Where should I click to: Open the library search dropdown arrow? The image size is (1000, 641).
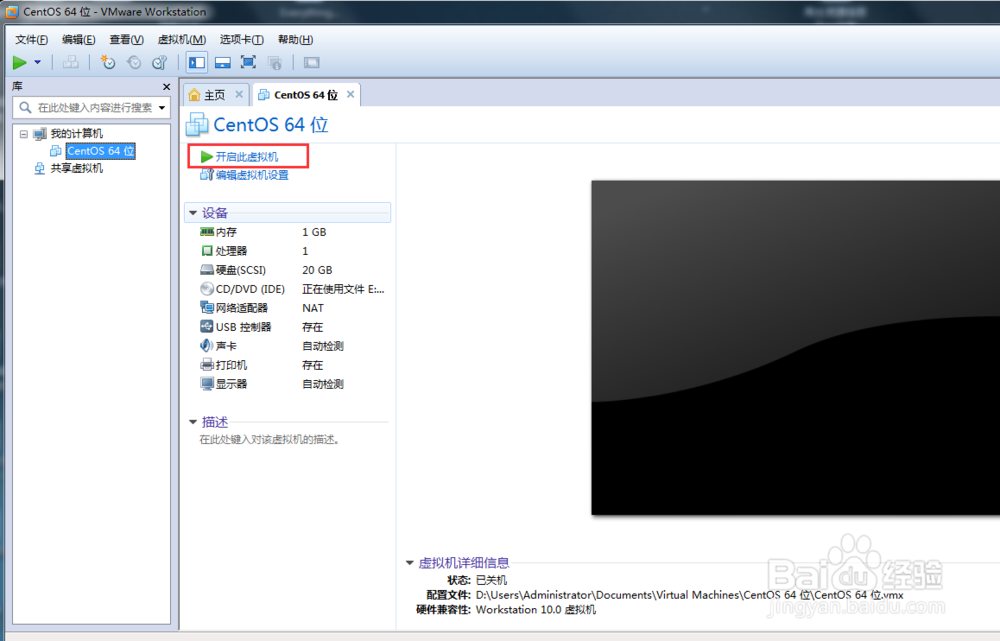click(x=162, y=108)
